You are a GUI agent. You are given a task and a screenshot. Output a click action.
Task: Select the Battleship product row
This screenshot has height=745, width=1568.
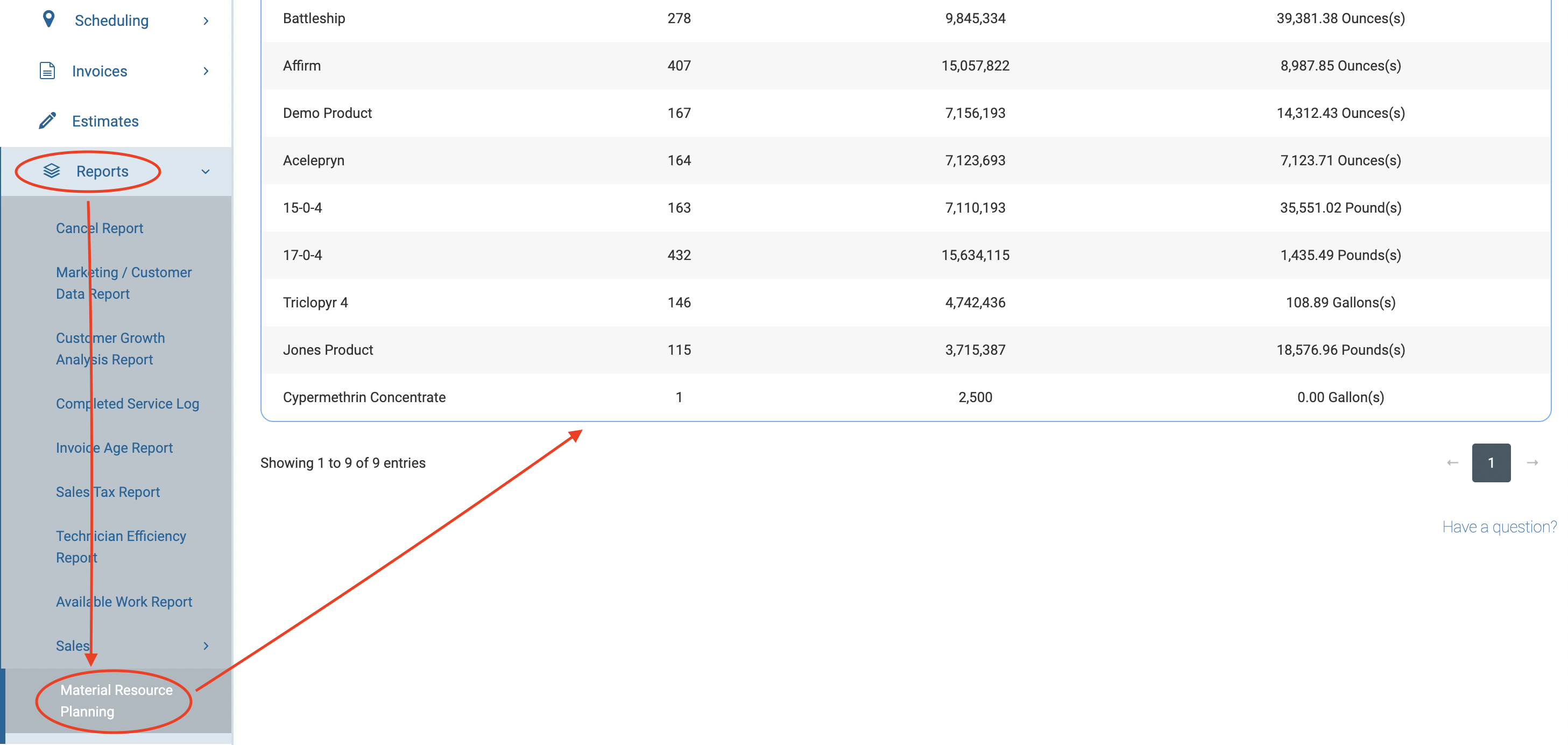click(x=314, y=18)
